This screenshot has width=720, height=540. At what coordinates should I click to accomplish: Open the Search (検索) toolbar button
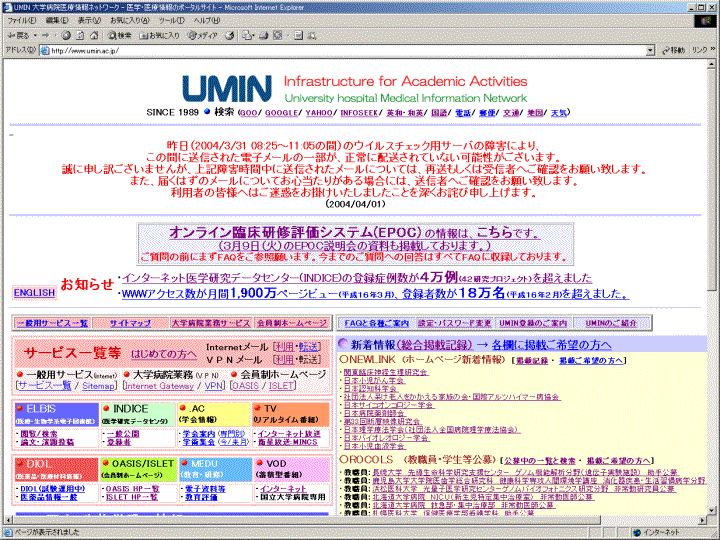118,35
